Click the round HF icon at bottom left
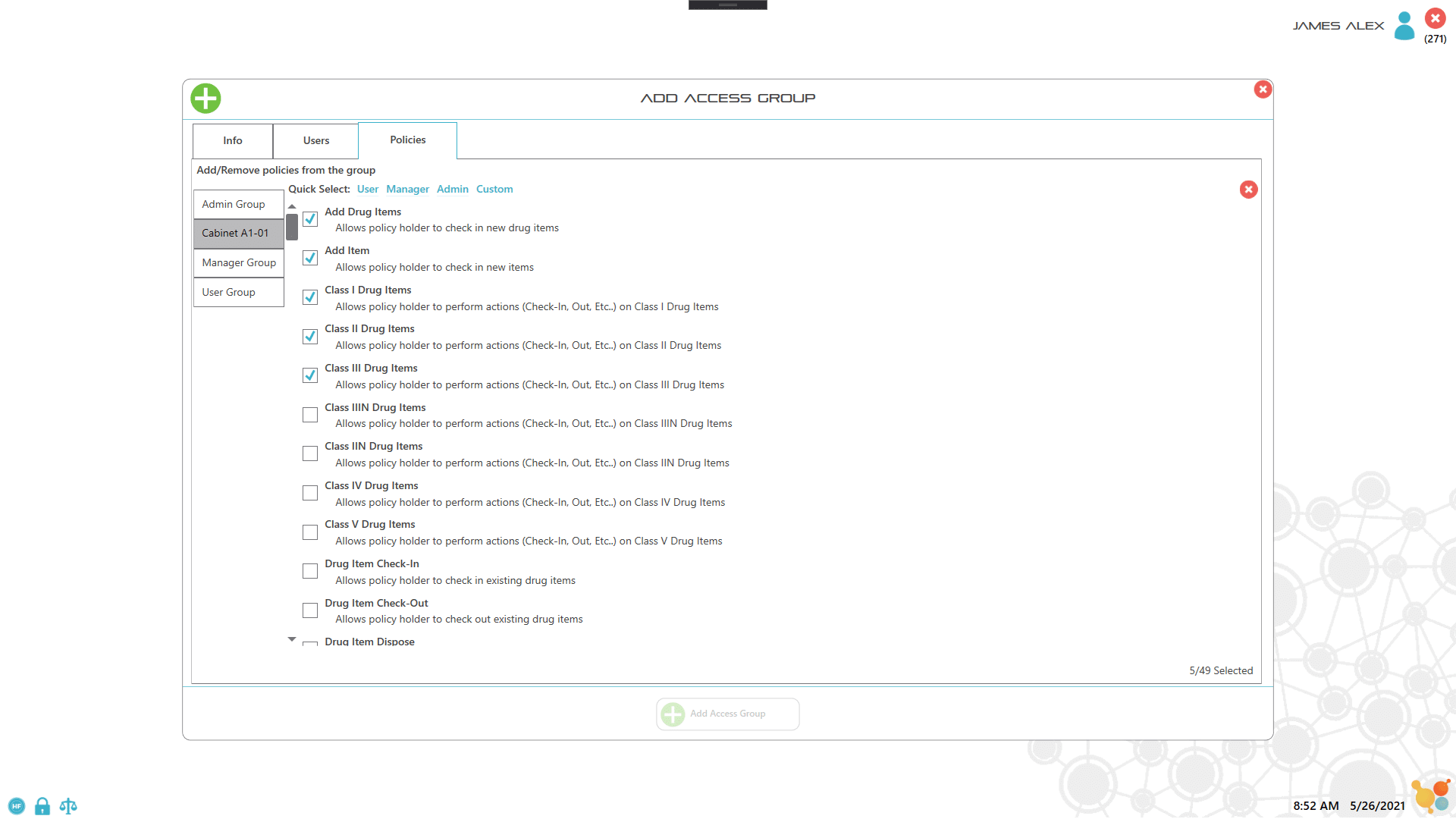Viewport: 1456px width, 819px height. pos(17,806)
